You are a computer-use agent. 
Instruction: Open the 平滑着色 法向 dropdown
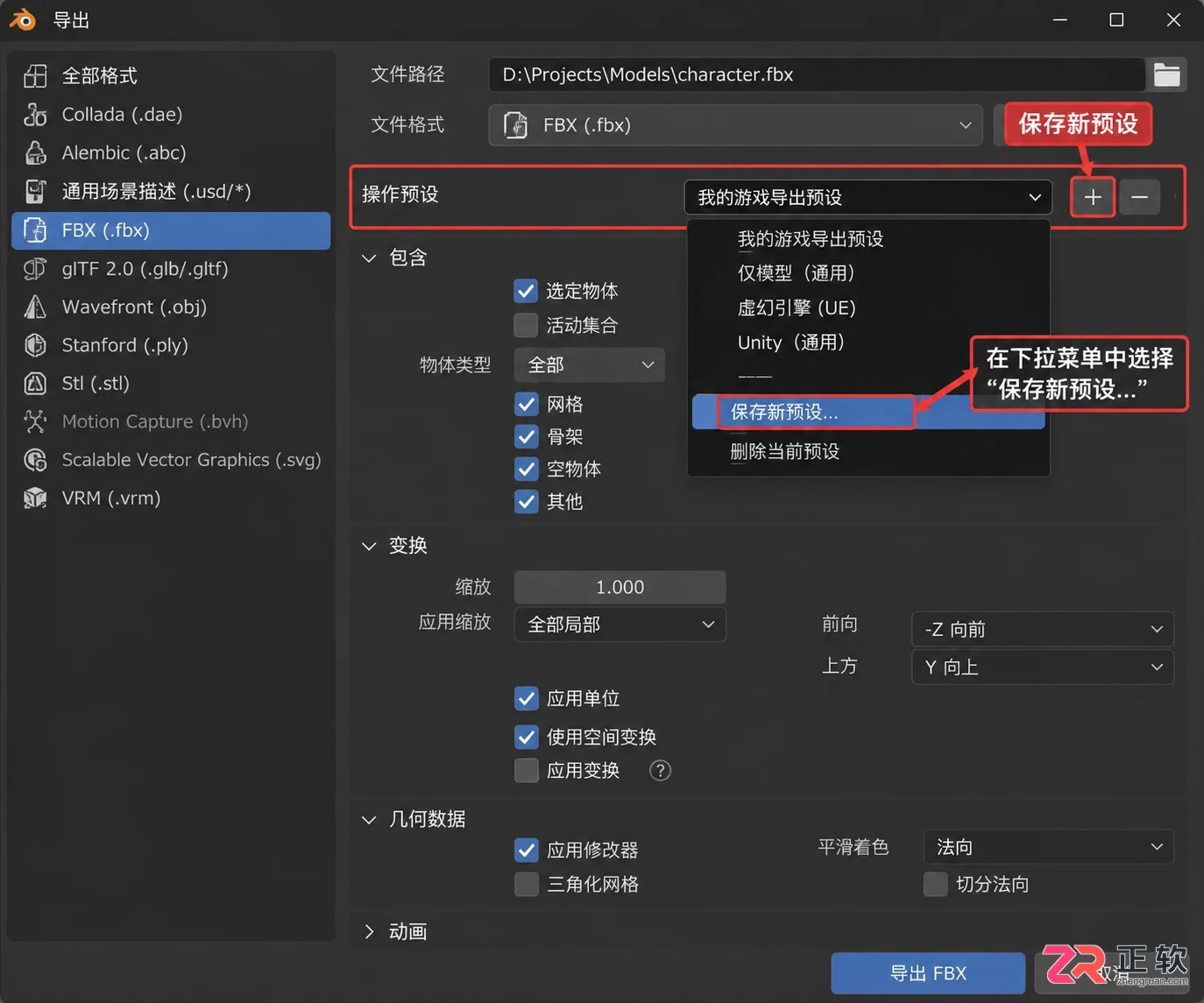click(1049, 847)
